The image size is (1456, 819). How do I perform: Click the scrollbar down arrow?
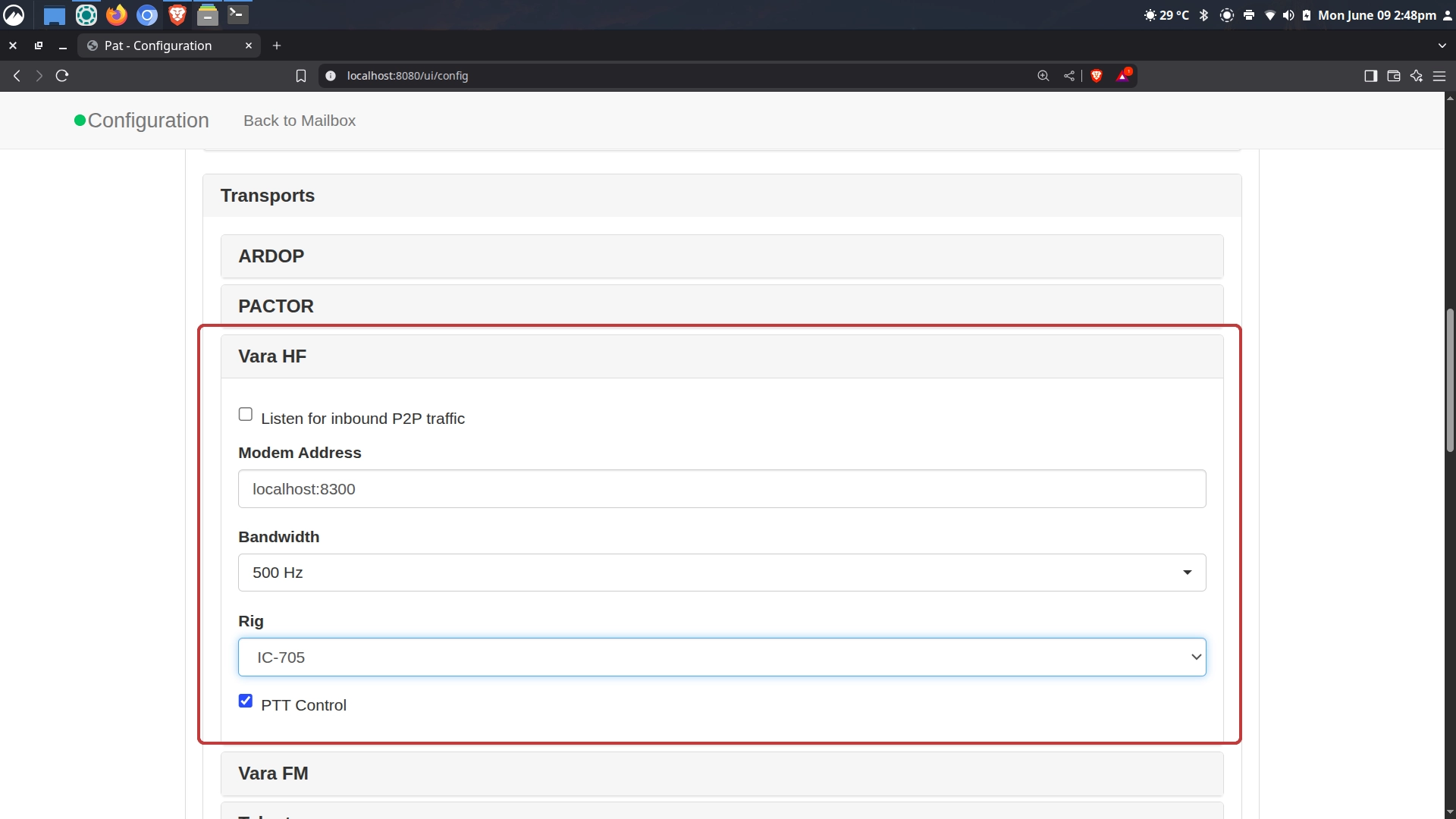1450,812
